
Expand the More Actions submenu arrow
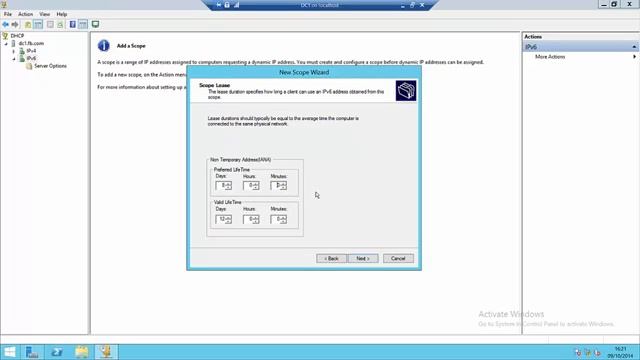634,57
